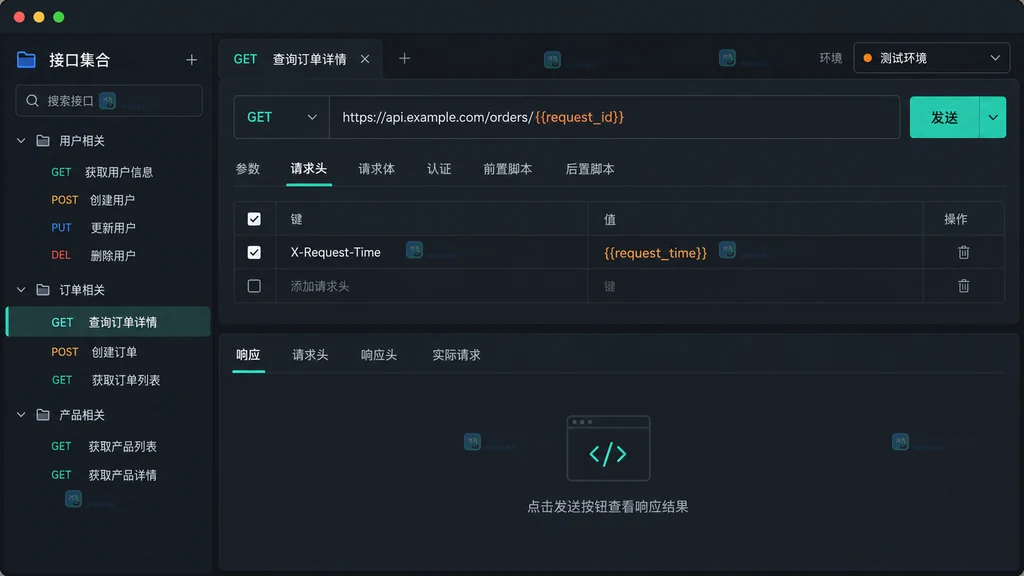Collapse the 产品相关 group chevron
This screenshot has height=576, width=1024.
(x=21, y=415)
